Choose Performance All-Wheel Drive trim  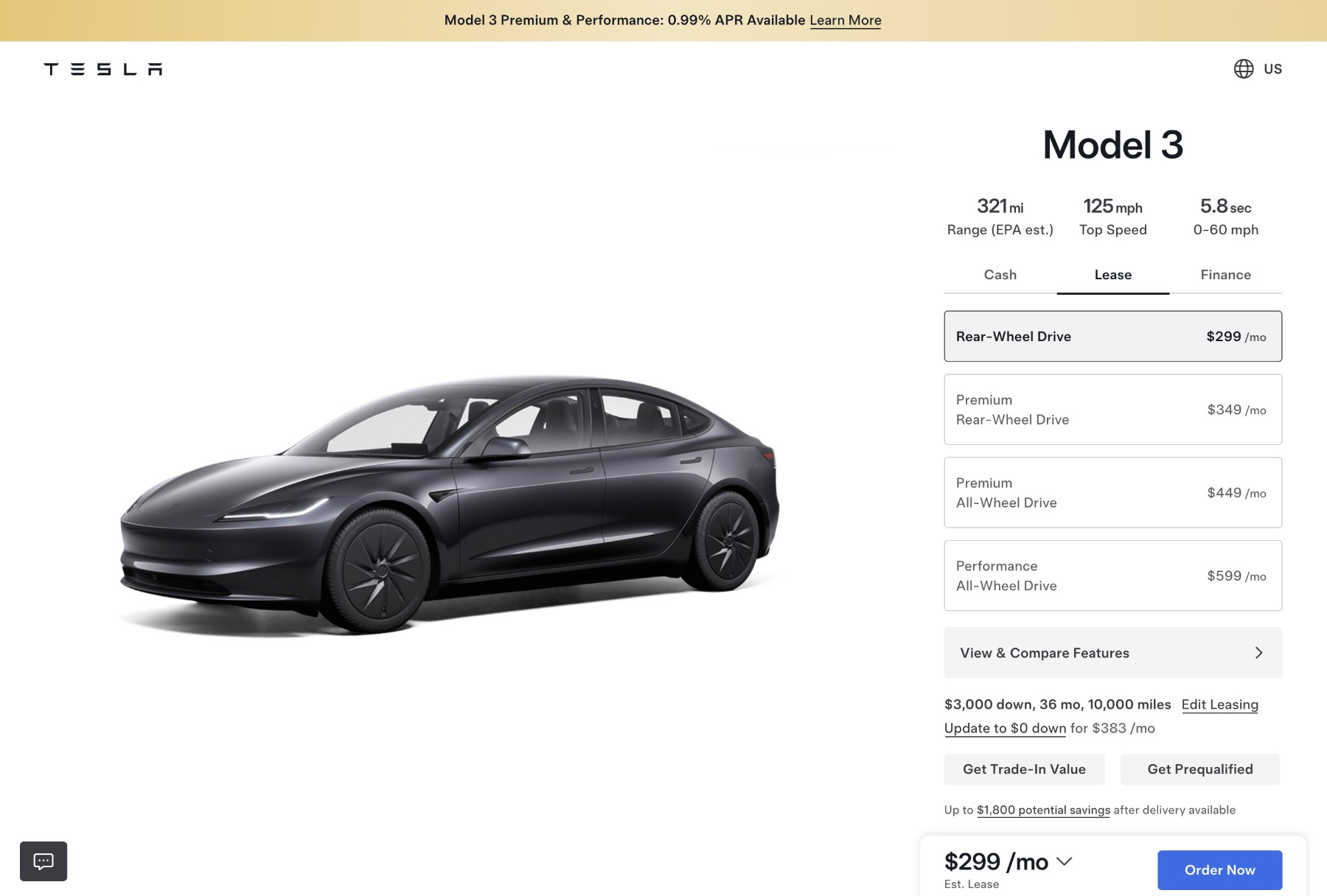click(1112, 575)
